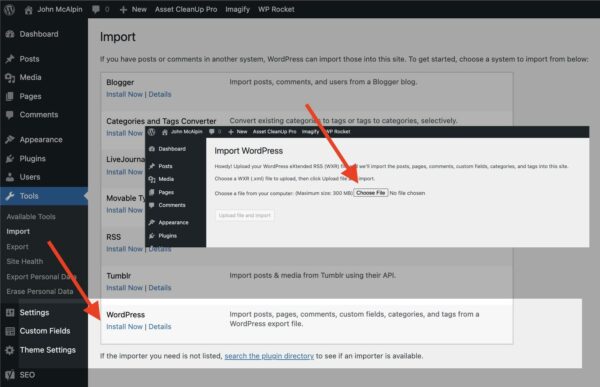Click the Plugins plug icon in sidebar
Screen dimensions: 600x387
coord(10,158)
